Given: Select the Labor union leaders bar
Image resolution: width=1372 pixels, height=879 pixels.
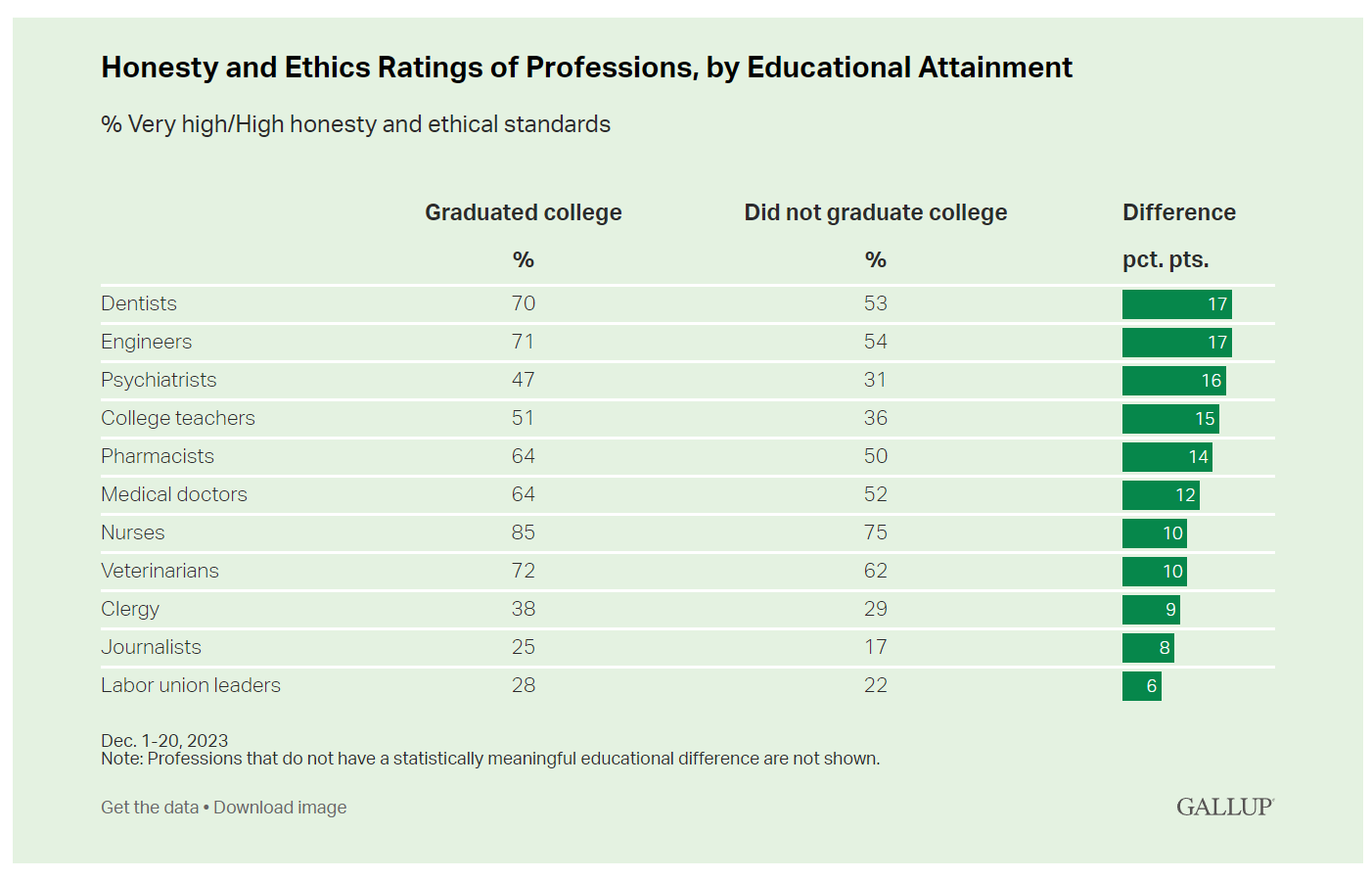Looking at the screenshot, I should [1141, 686].
